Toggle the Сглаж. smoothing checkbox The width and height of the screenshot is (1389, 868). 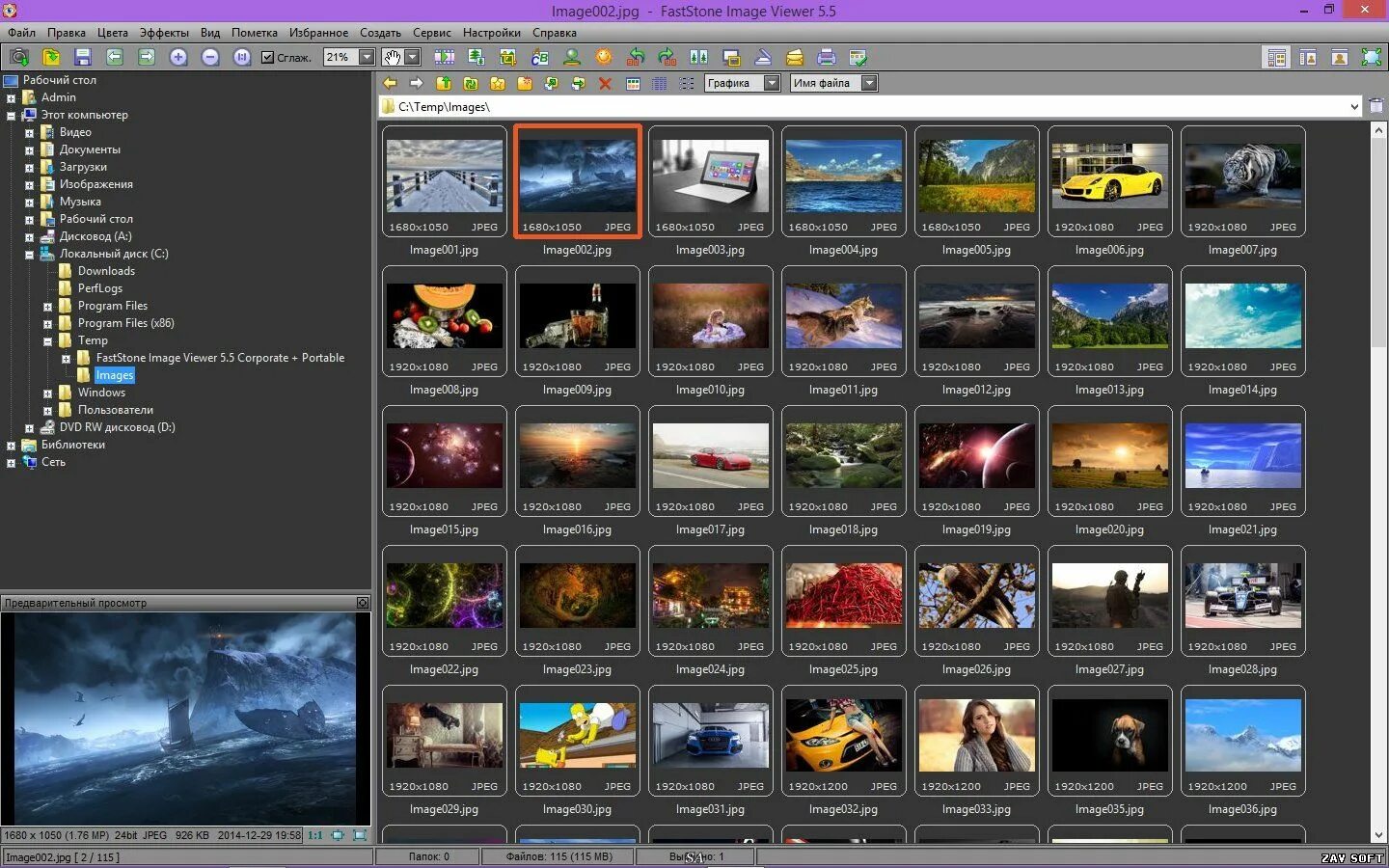[x=268, y=58]
